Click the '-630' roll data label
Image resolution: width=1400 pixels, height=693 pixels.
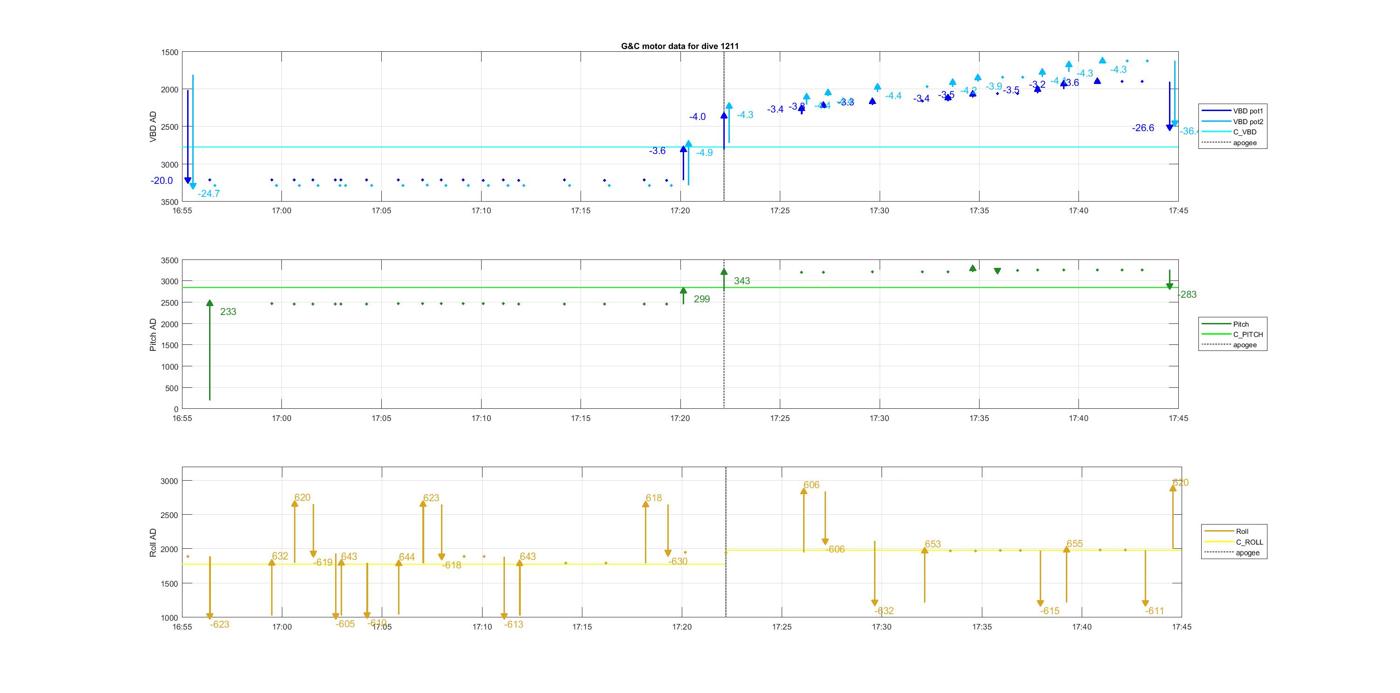coord(678,561)
